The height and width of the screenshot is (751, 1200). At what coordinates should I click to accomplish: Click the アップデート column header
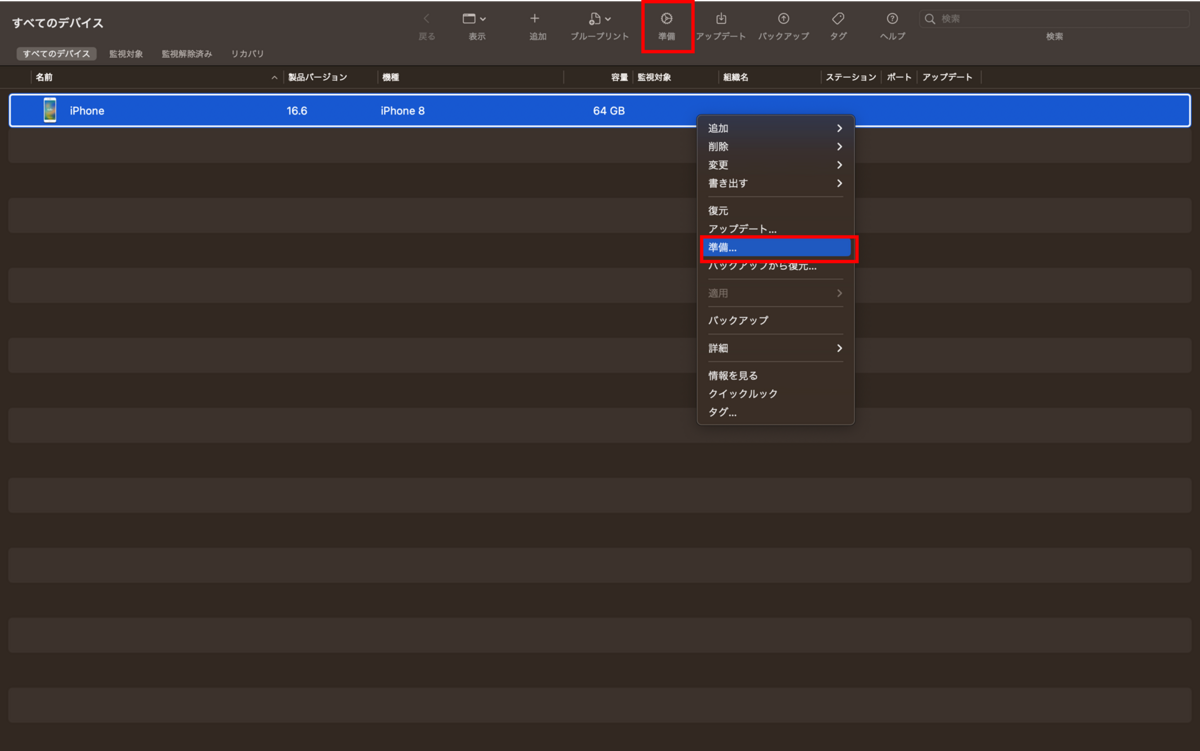coord(947,77)
